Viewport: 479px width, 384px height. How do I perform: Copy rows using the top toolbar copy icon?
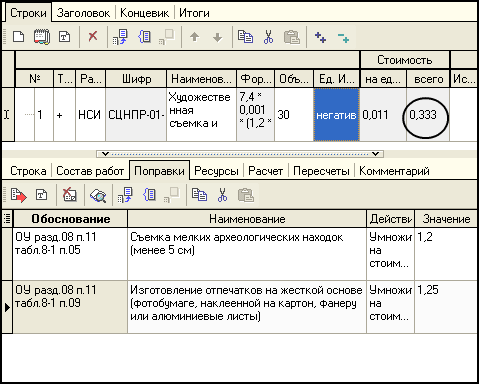point(245,37)
